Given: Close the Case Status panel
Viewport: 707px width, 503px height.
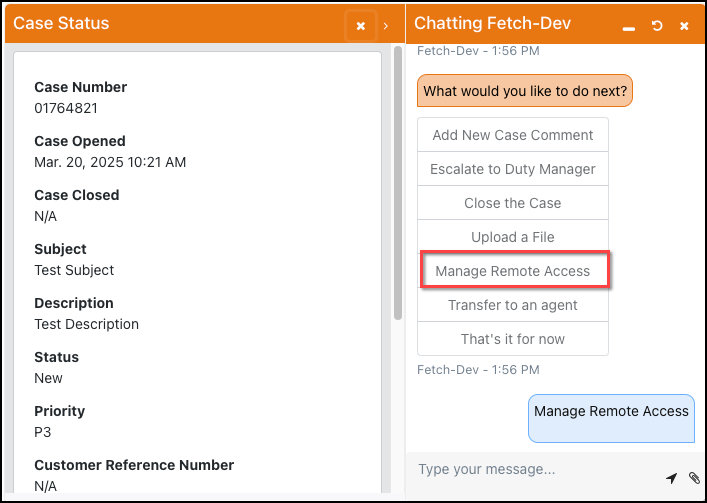Looking at the screenshot, I should 361,26.
